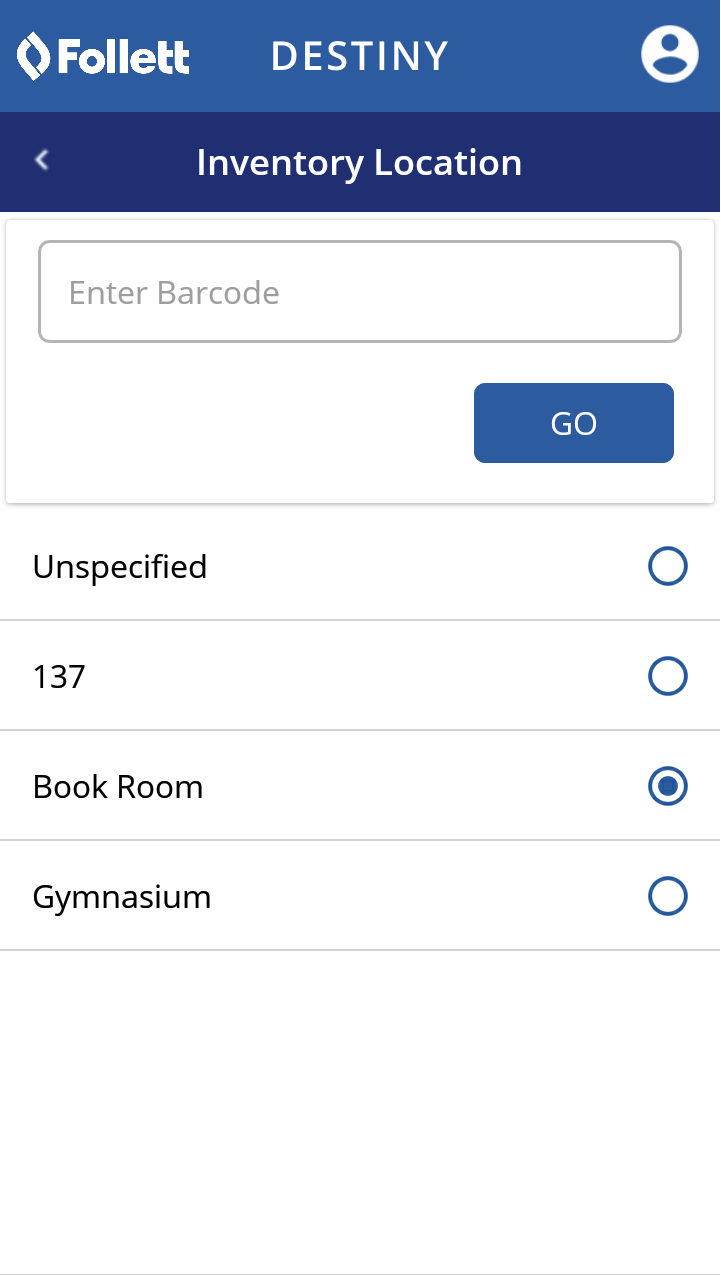The height and width of the screenshot is (1275, 721).
Task: Tap the 137 location label
Action: coord(59,677)
